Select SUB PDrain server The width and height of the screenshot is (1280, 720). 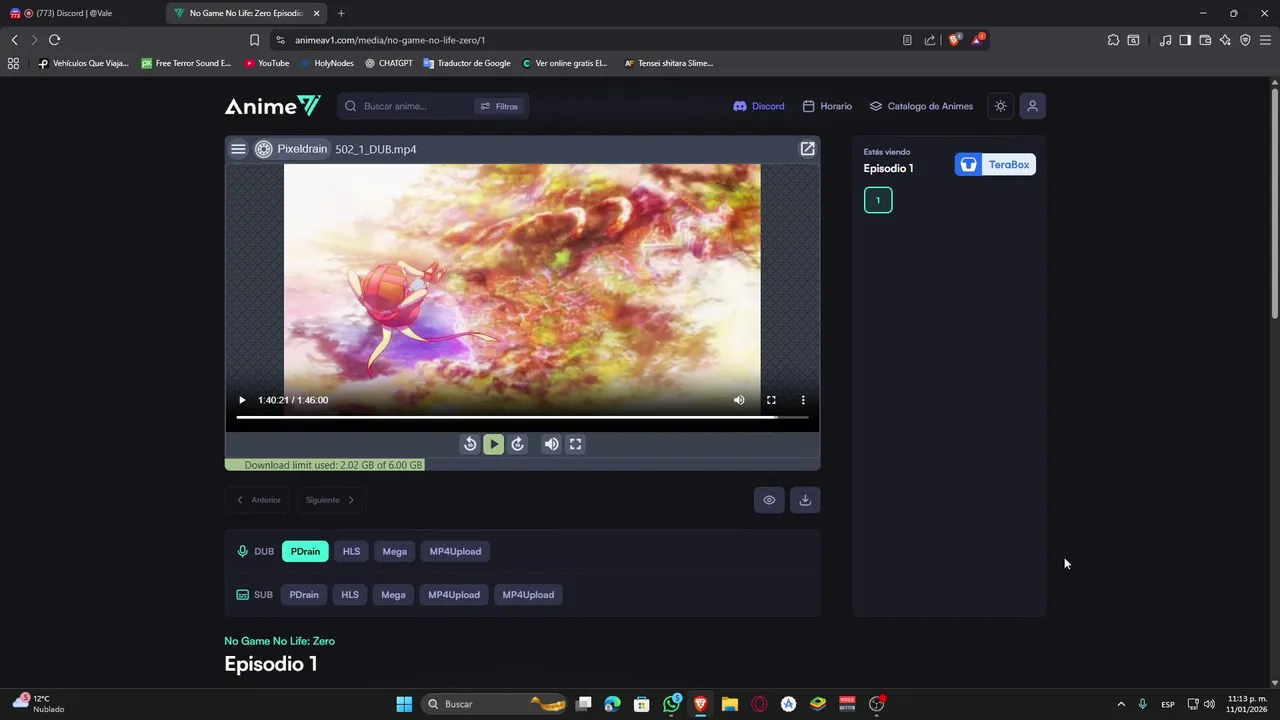click(x=304, y=594)
